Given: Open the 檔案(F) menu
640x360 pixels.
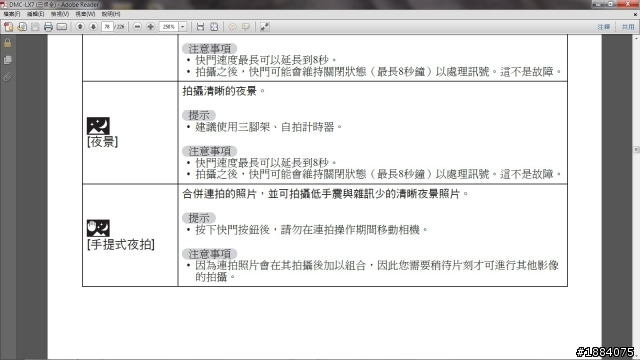Looking at the screenshot, I should 12,14.
